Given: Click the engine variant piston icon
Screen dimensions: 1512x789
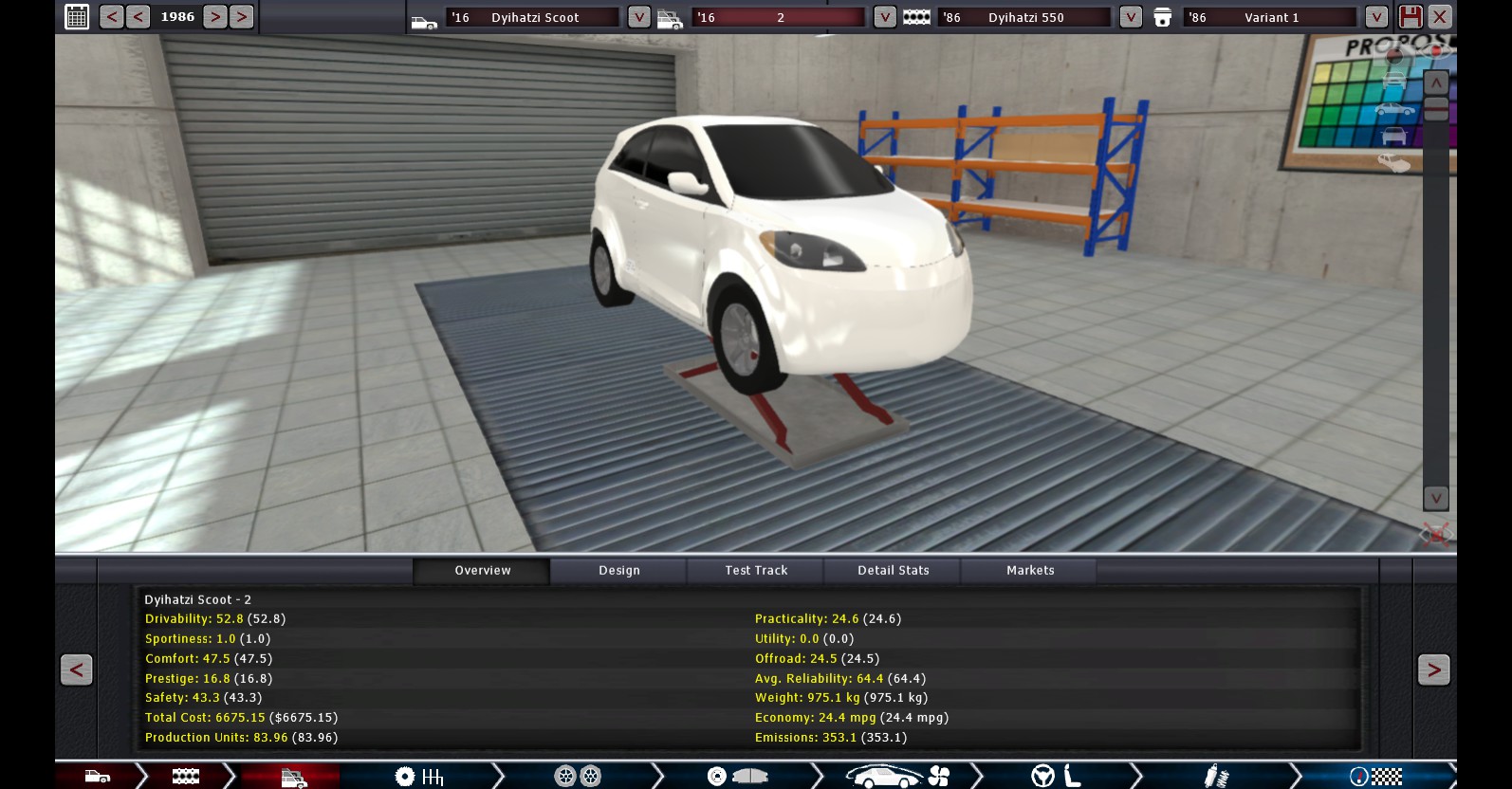Looking at the screenshot, I should pyautogui.click(x=1162, y=17).
